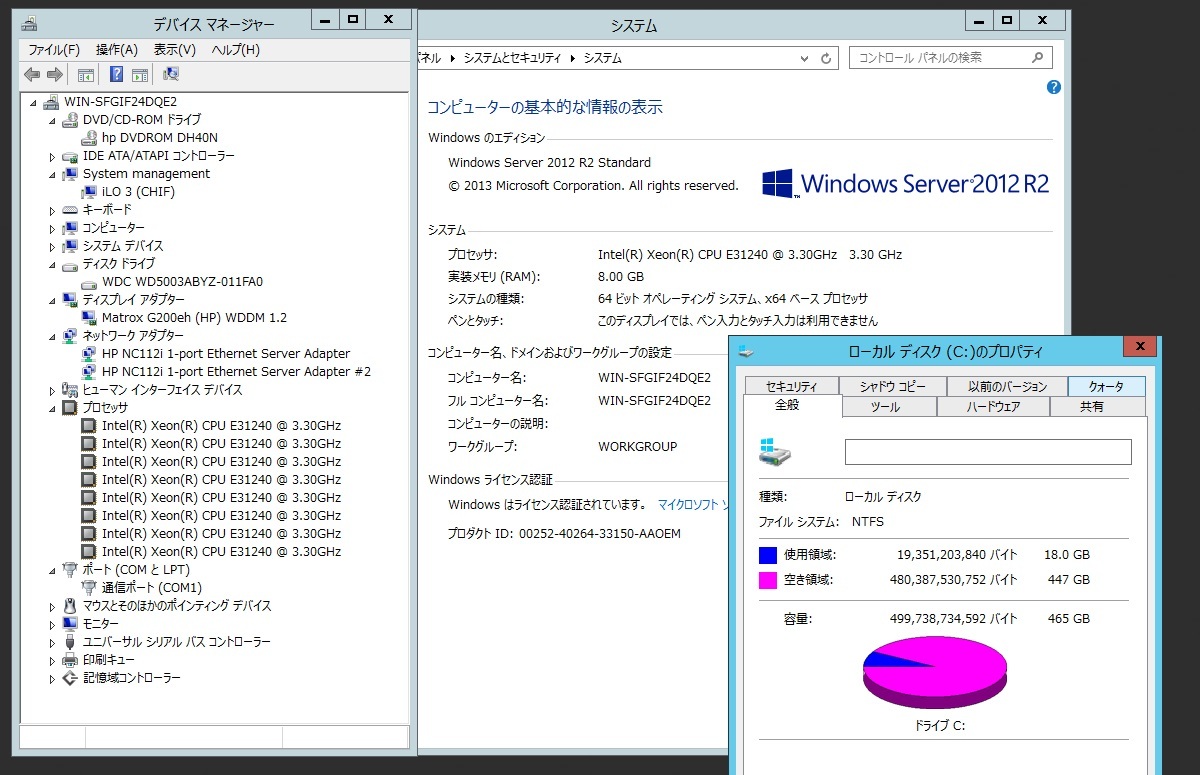
Task: Click the show/hide console tree toolbar icon
Action: 86,74
